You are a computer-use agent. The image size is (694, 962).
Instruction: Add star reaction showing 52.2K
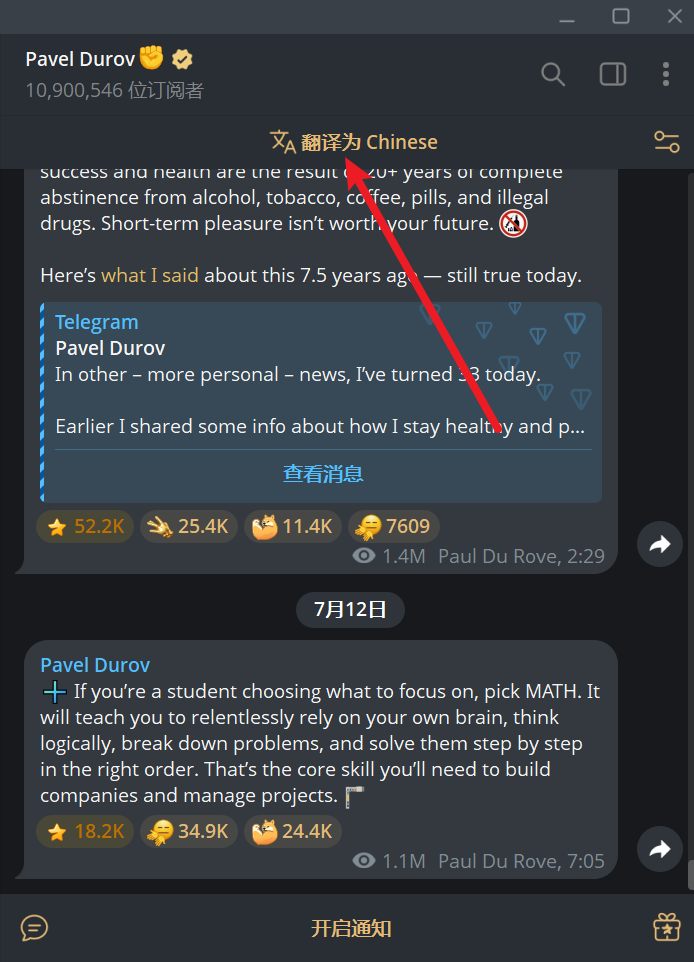point(85,526)
